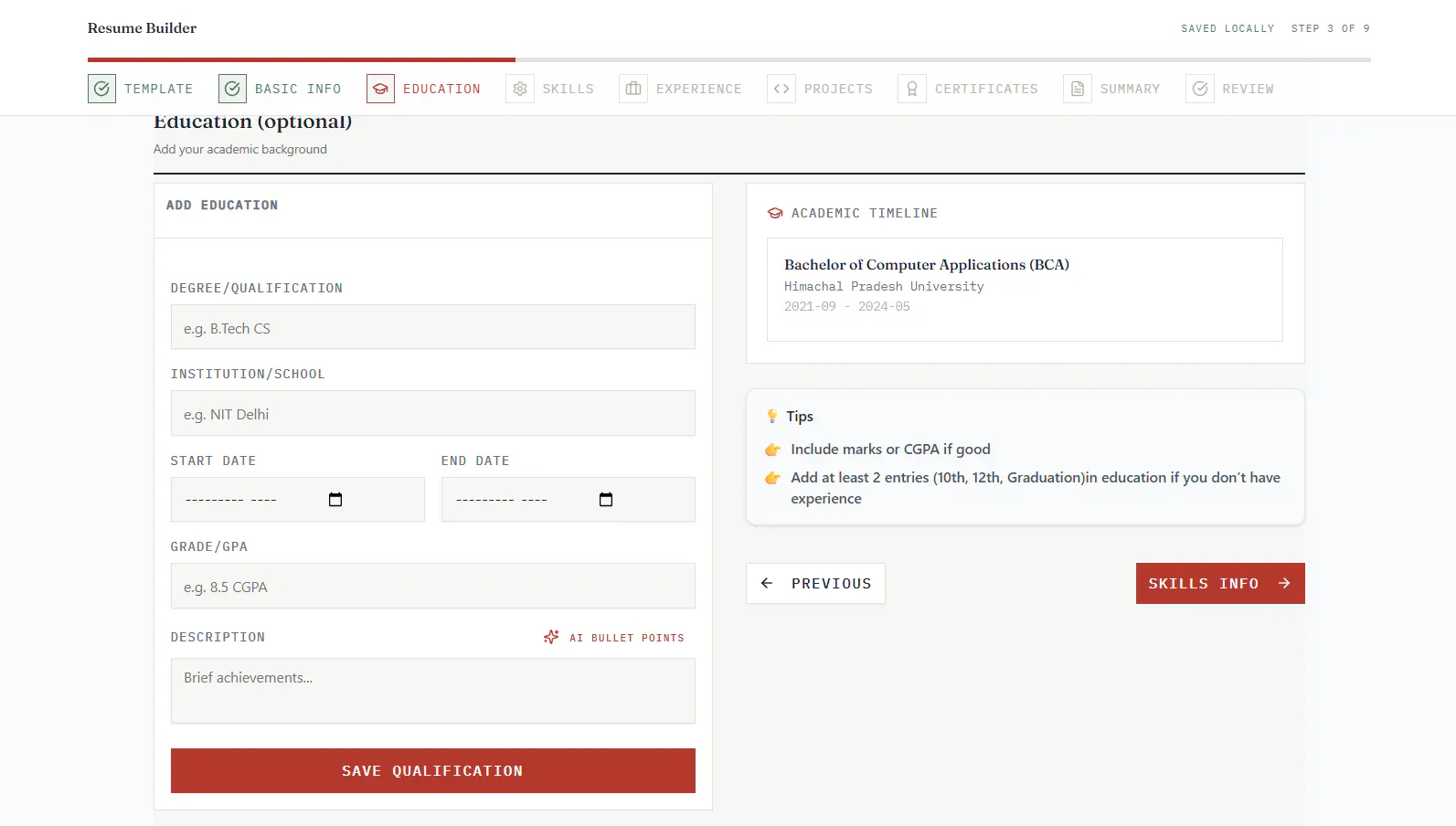Generate AI Bullet Points
1456x826 pixels.
click(x=614, y=638)
